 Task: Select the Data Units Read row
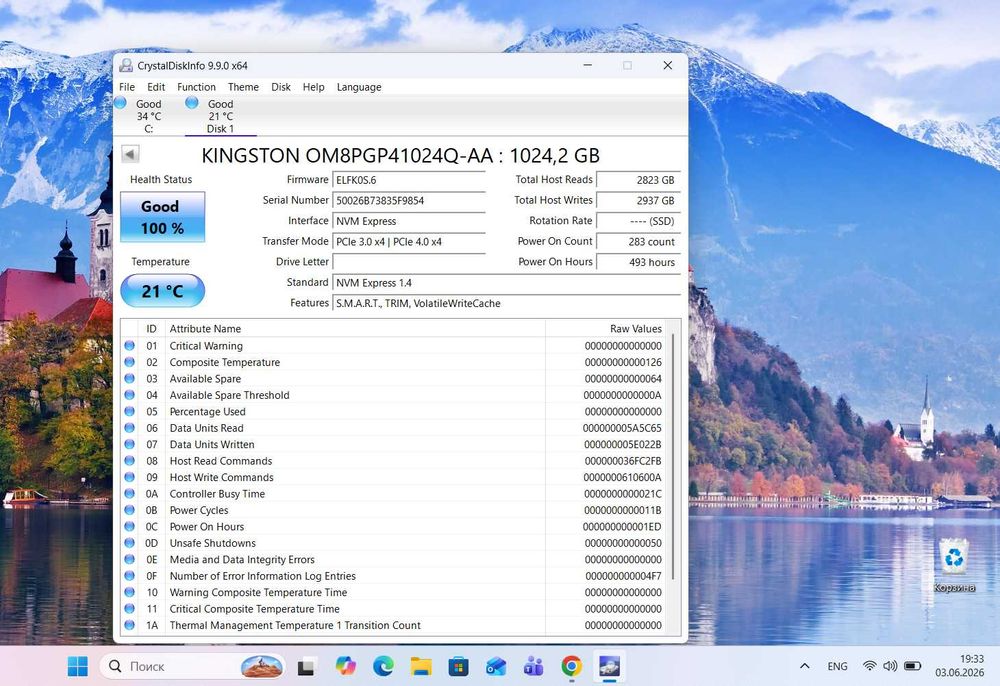pyautogui.click(x=393, y=428)
